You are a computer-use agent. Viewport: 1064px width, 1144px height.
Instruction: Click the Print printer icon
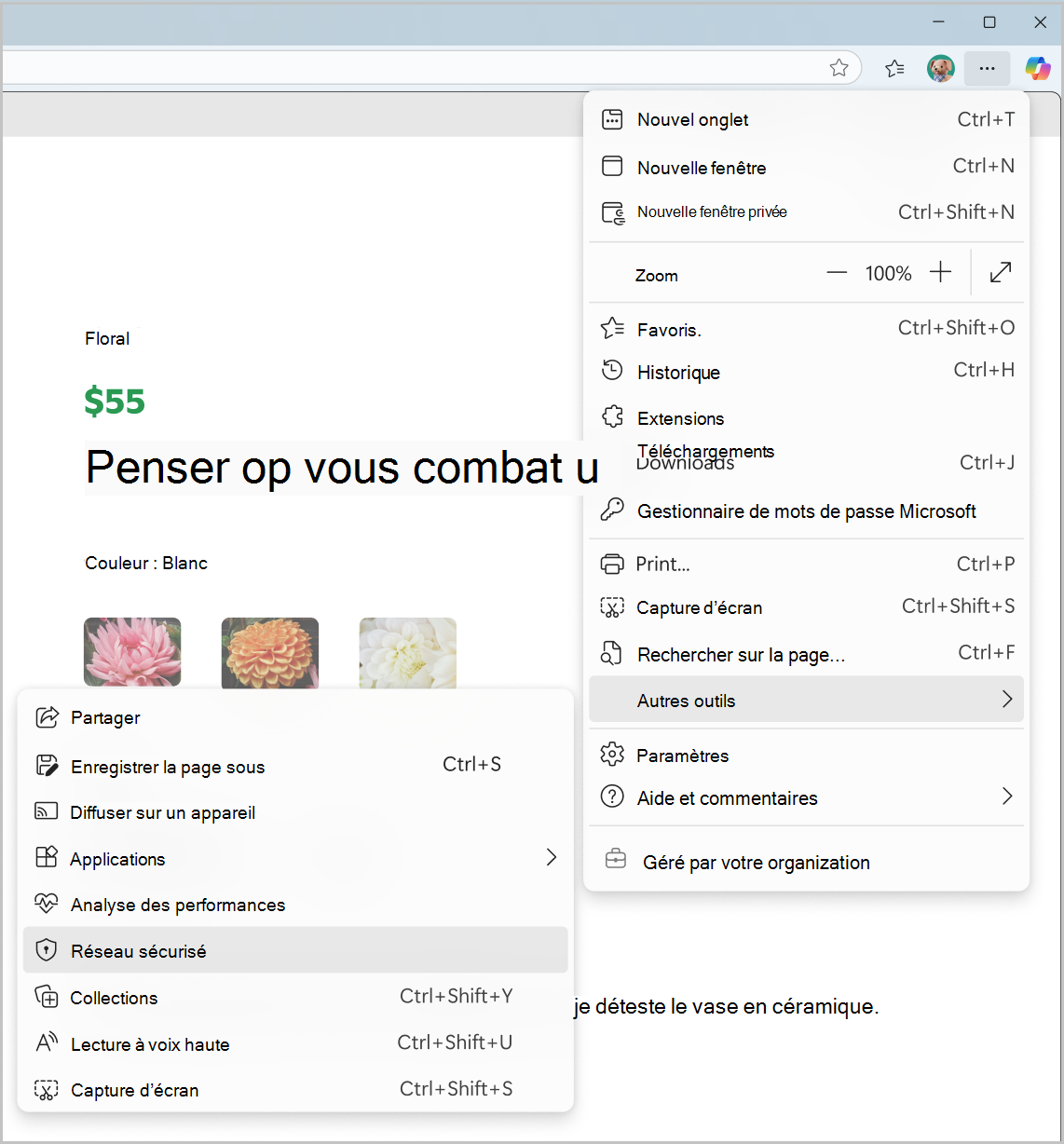pos(612,564)
